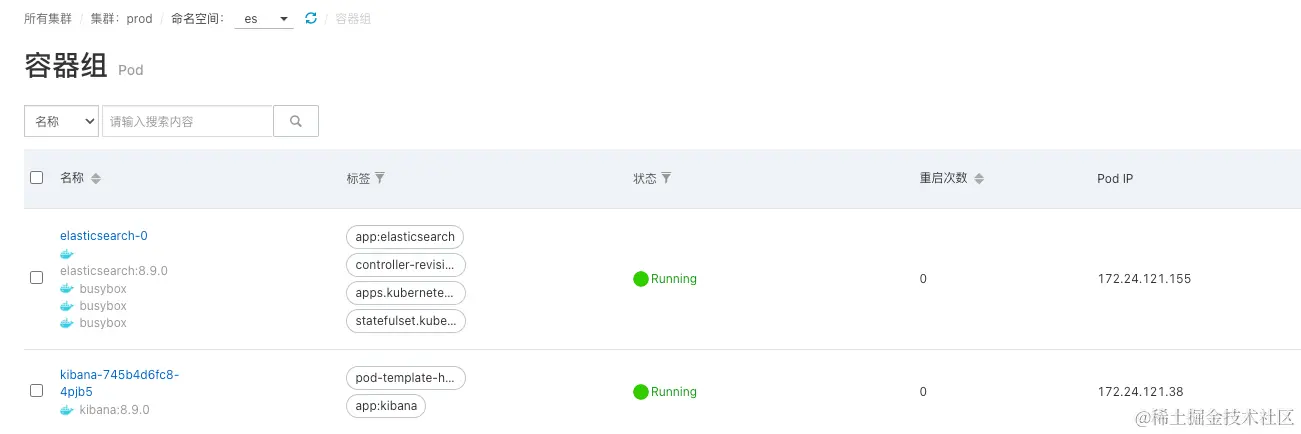Go to 所有集群 breadcrumb
Screen dimensions: 1301x434
pos(48,19)
